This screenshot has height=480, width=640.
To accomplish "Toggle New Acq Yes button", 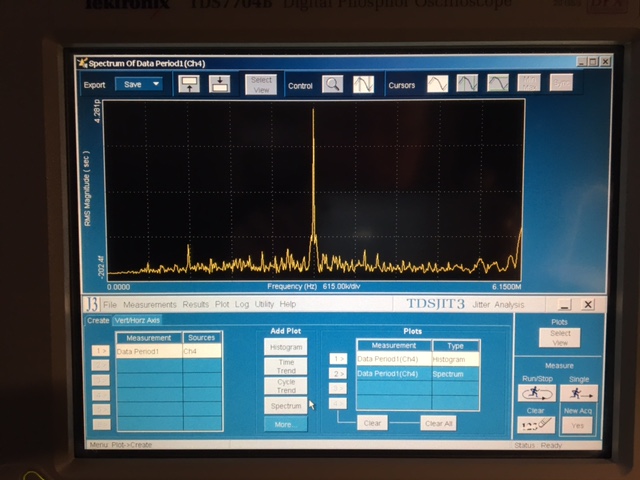I will (578, 425).
